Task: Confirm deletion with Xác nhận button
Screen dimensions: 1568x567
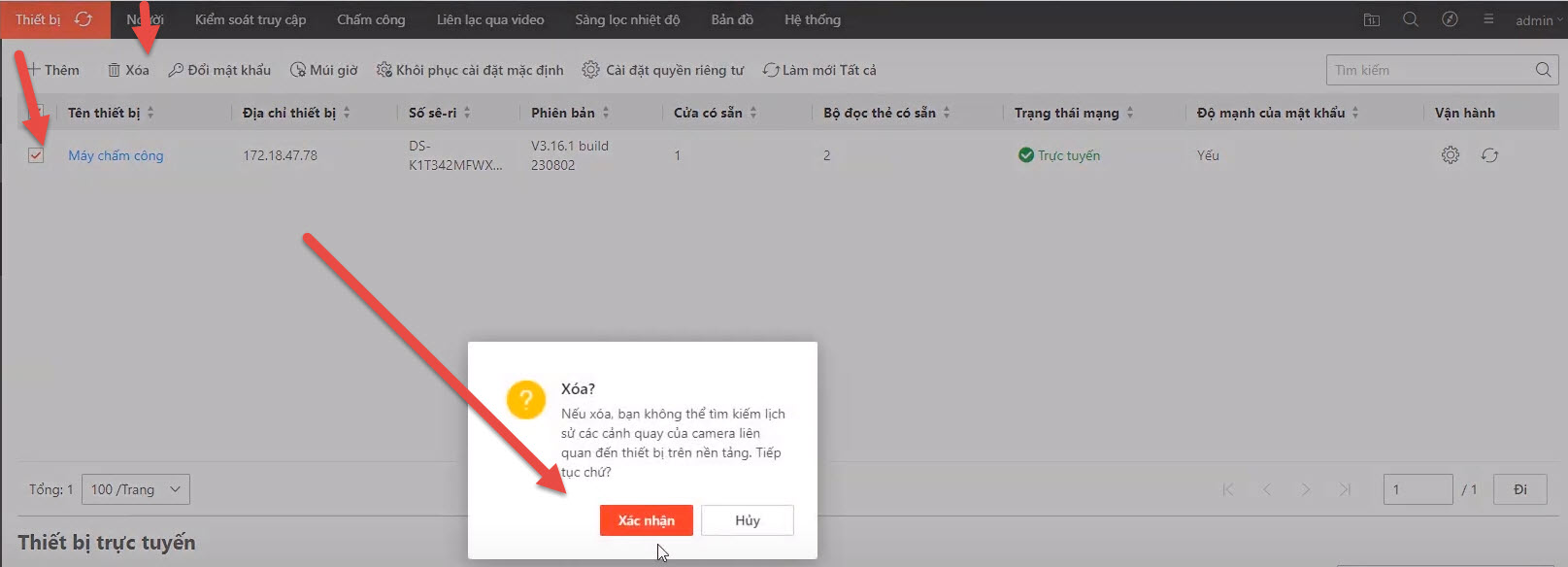Action: click(646, 520)
